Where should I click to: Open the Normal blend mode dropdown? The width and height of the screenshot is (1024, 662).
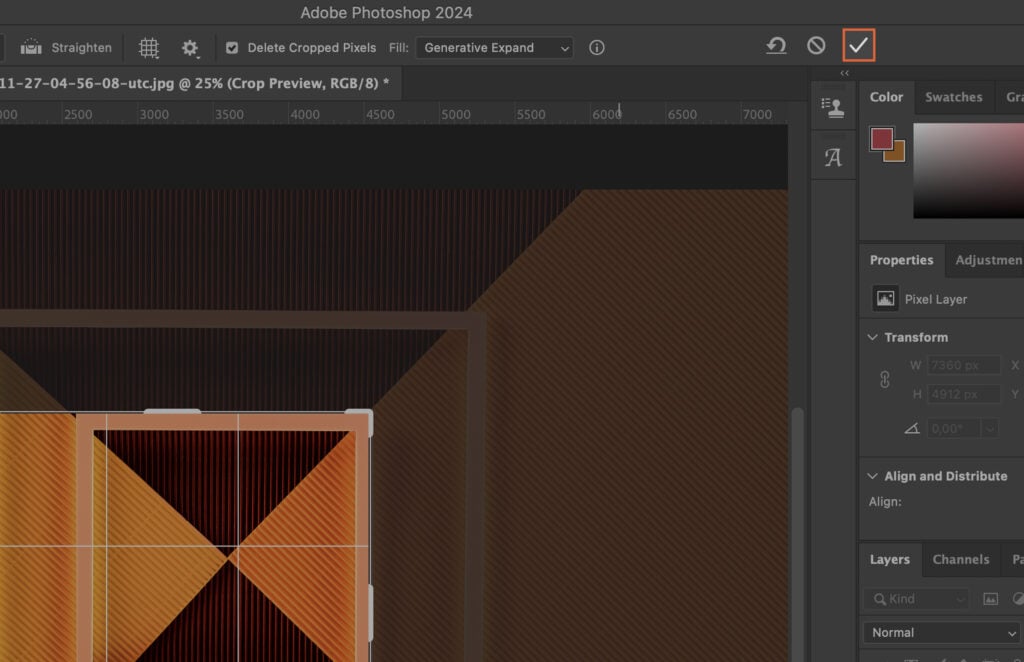pos(940,632)
